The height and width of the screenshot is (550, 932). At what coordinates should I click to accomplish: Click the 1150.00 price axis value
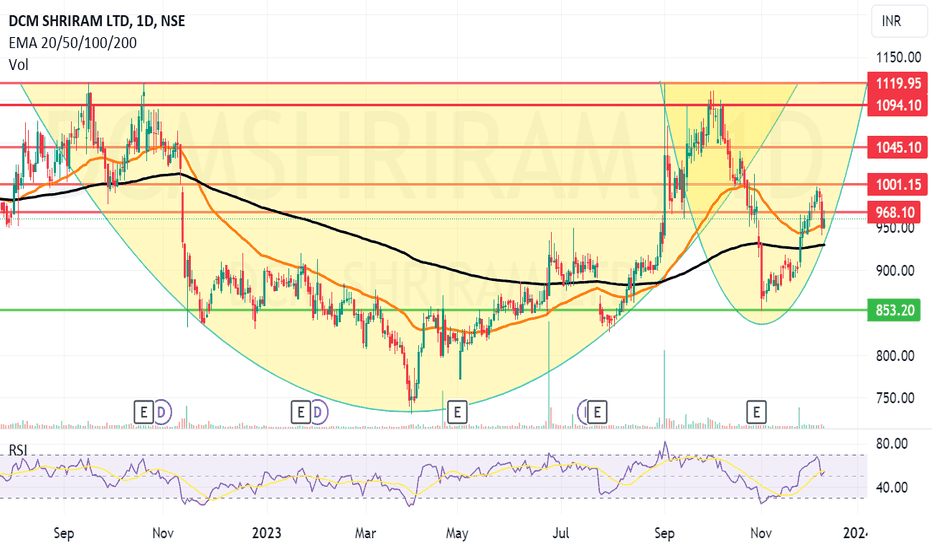click(x=899, y=58)
